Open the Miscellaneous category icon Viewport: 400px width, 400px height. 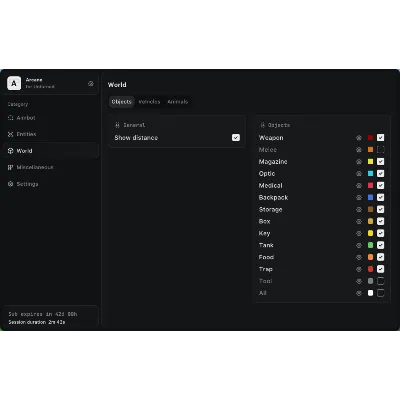pos(10,167)
